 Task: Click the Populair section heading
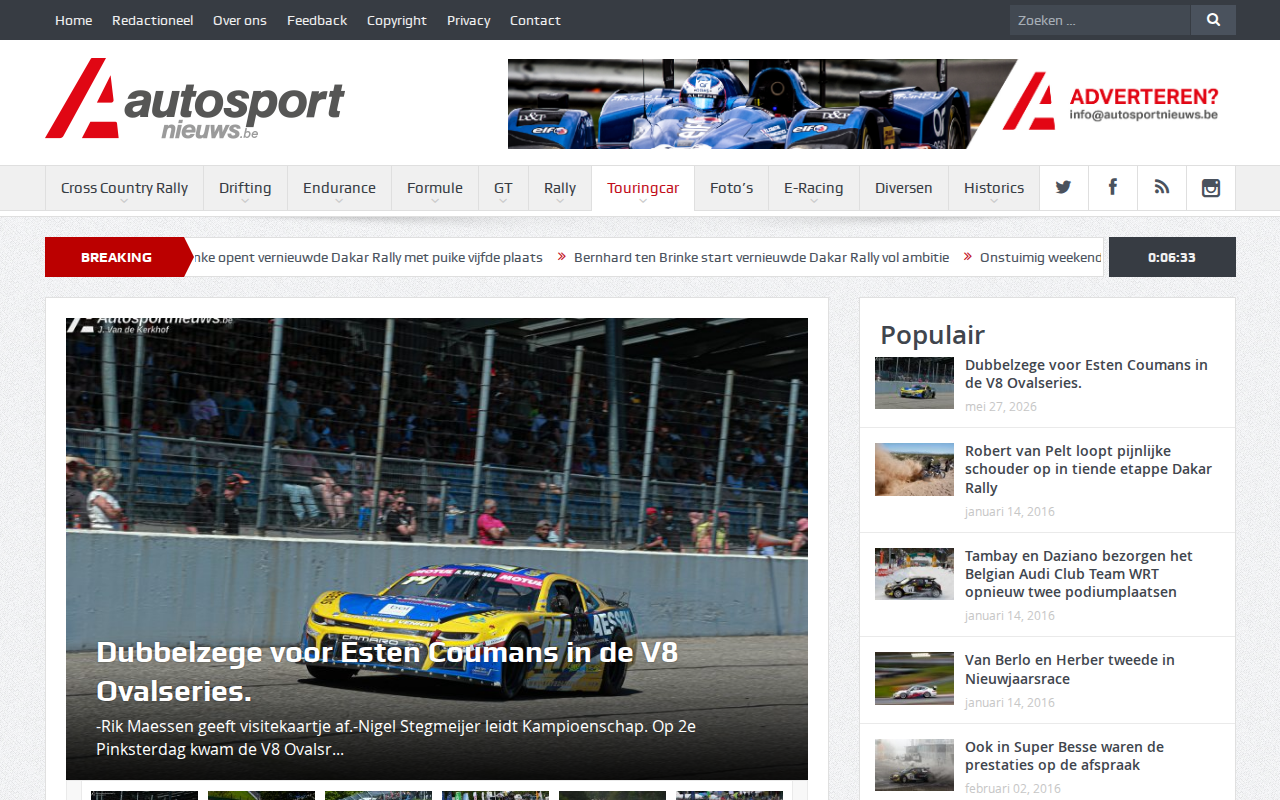click(932, 335)
